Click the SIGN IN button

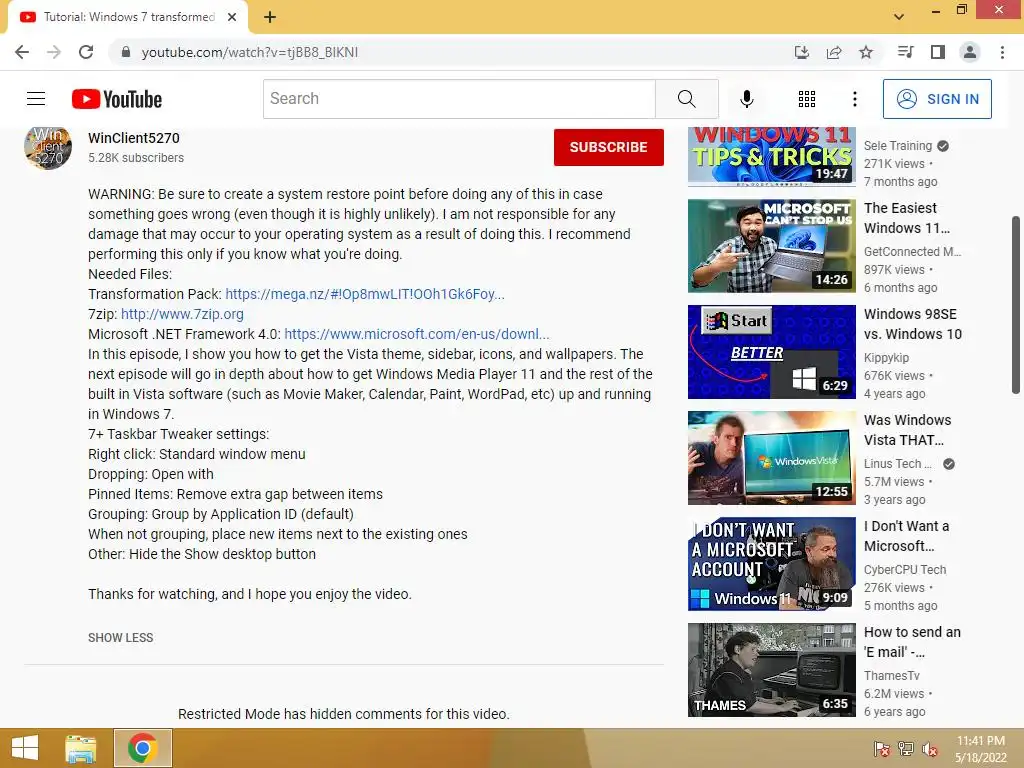point(937,99)
